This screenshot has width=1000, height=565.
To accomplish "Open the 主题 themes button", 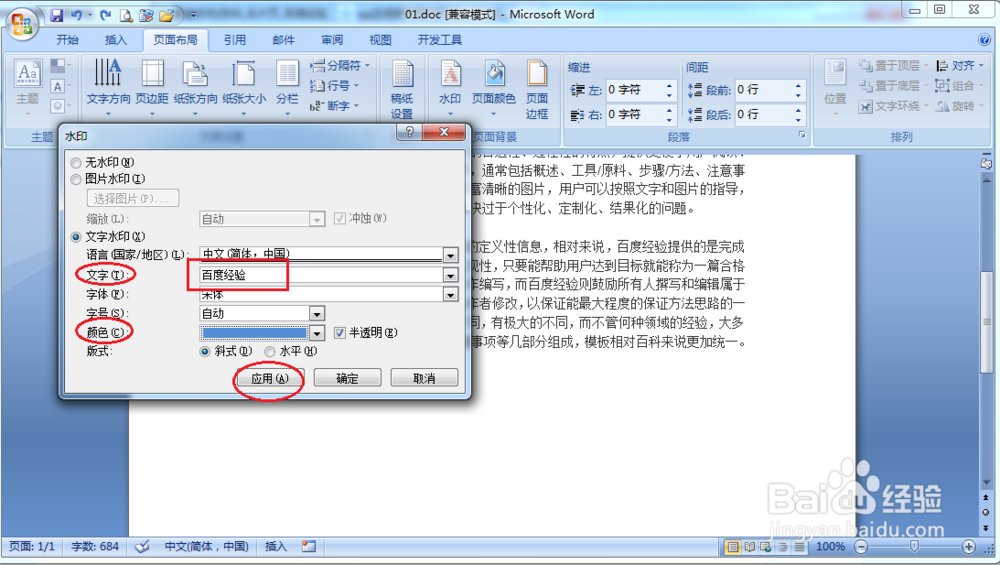I will pos(27,87).
